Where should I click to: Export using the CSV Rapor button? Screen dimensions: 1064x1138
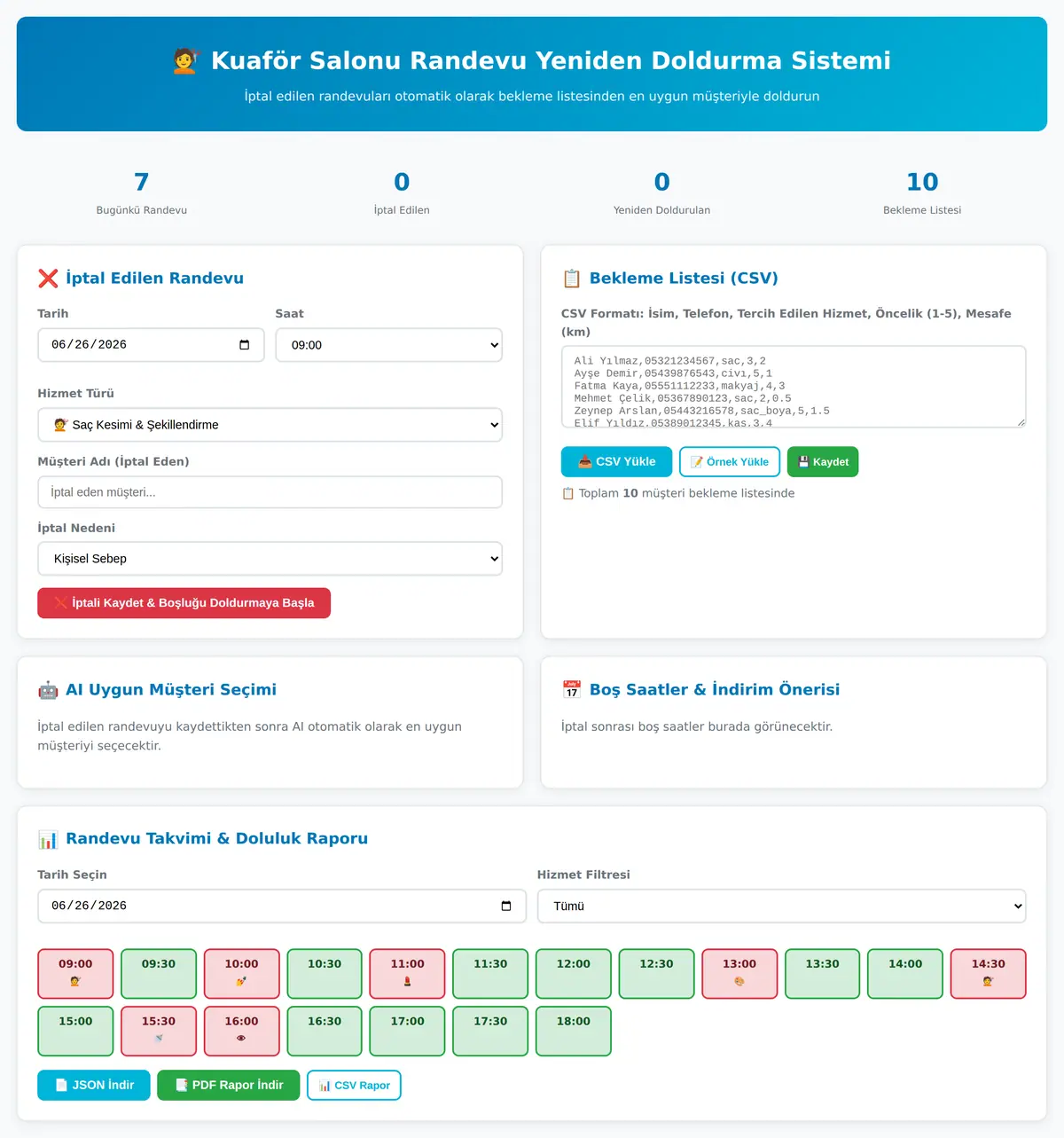coord(354,1086)
